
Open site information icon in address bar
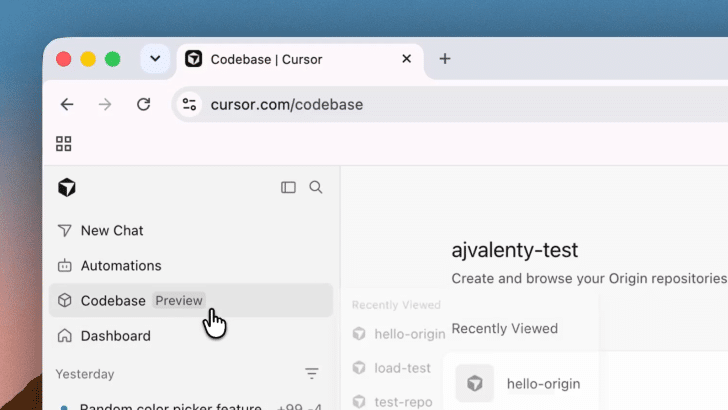pos(189,104)
